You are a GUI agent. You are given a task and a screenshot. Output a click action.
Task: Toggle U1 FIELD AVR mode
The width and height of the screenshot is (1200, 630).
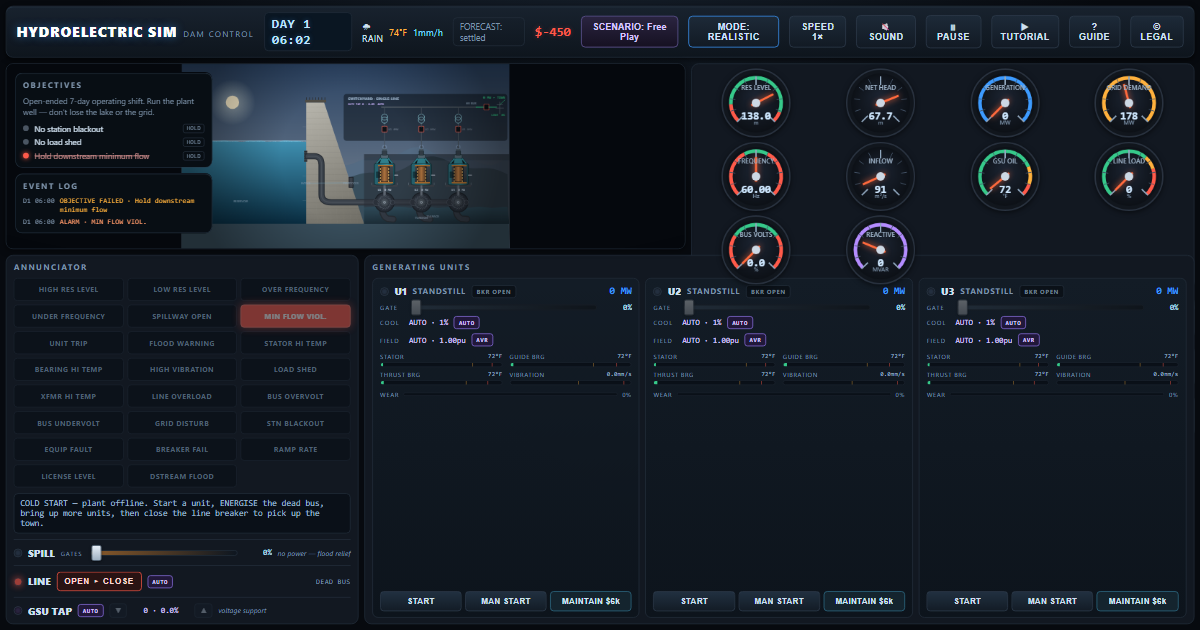[482, 340]
